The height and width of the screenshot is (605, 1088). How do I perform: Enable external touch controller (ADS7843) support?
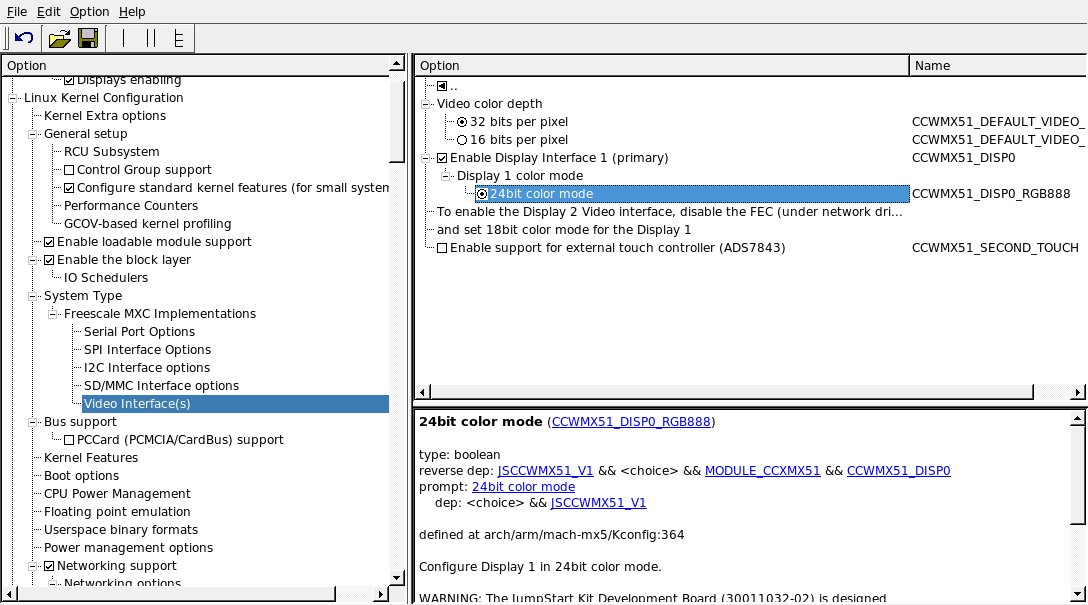(442, 248)
